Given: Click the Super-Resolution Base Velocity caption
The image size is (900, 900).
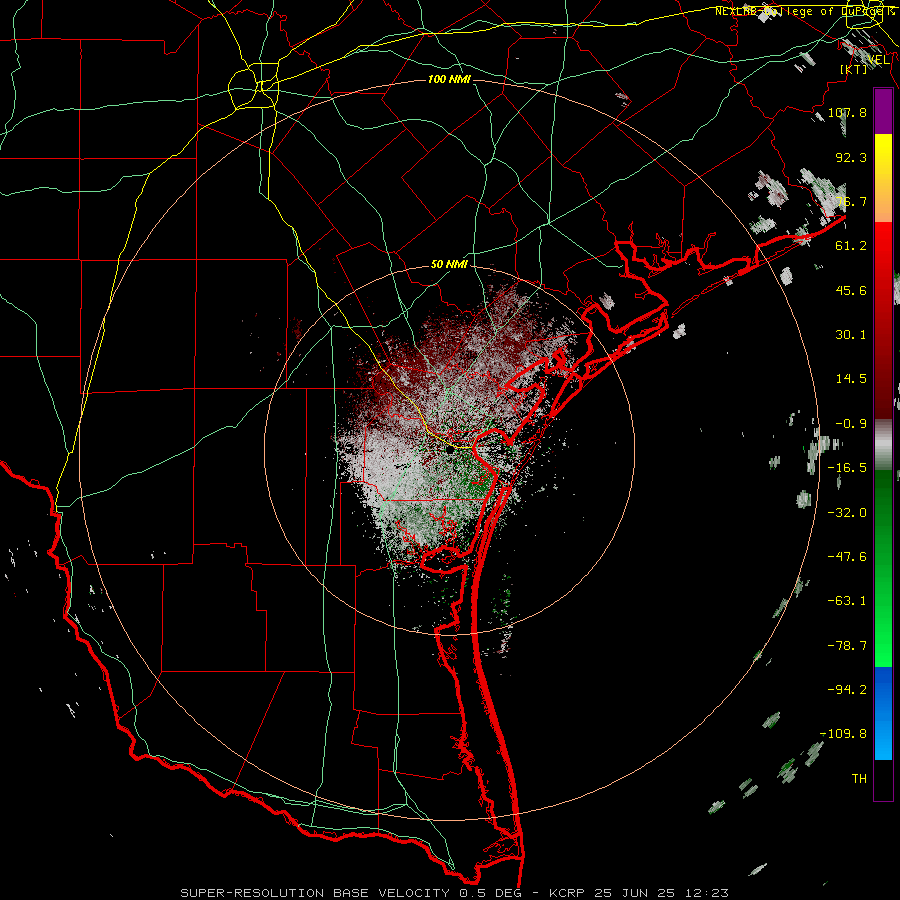Looking at the screenshot, I should coord(455,893).
